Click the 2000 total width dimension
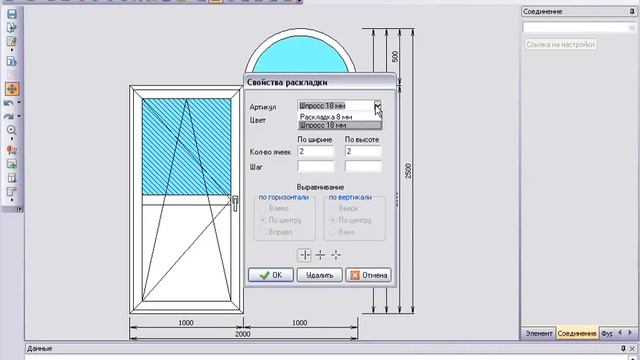Viewport: 640px width, 360px height. tap(242, 334)
